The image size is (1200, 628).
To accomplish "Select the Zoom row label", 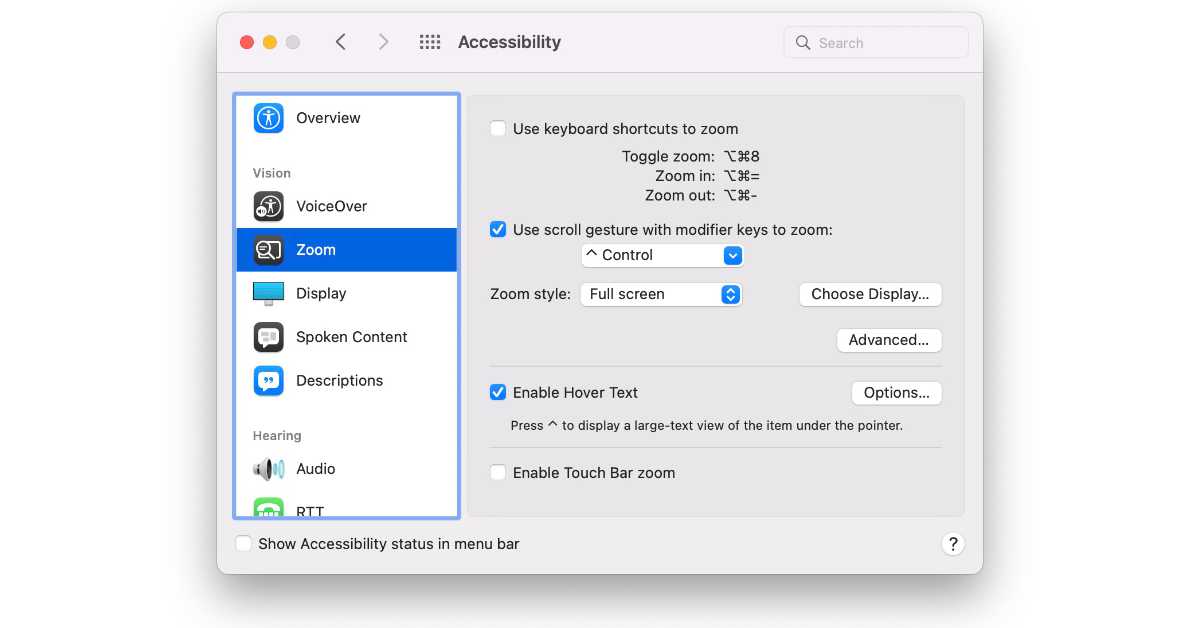I will 316,250.
